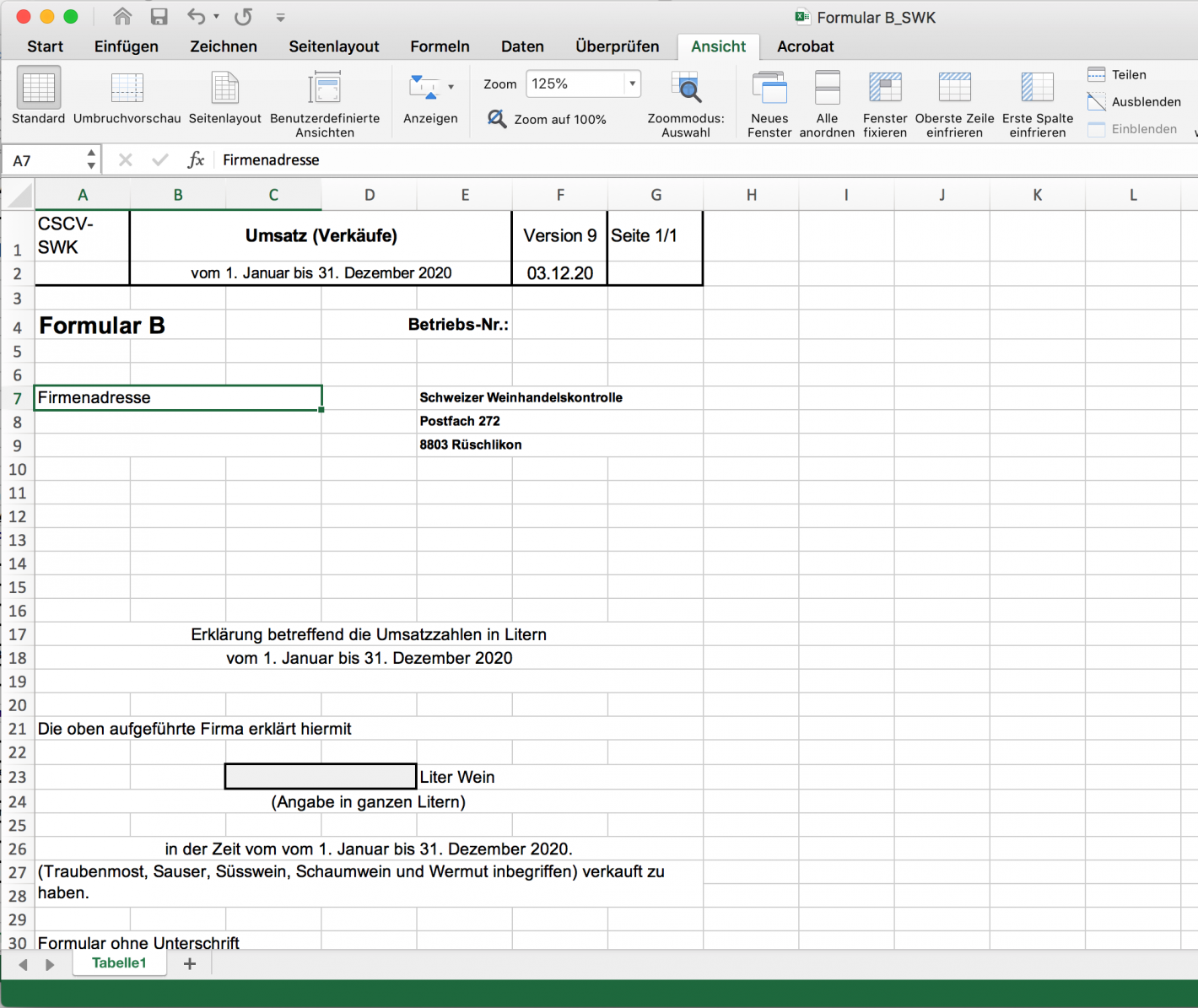Open the Acrobat ribbon tab
1198x1008 pixels.
pos(805,46)
